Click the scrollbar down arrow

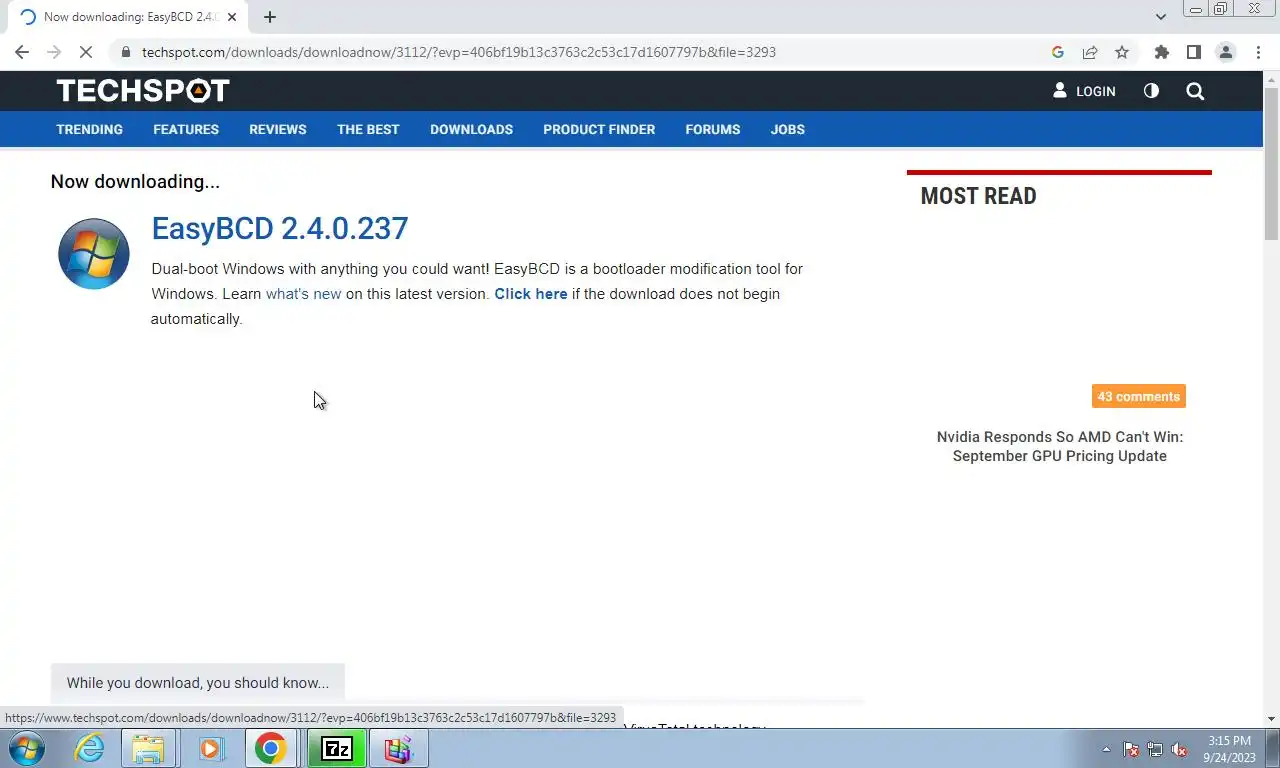tap(1271, 719)
